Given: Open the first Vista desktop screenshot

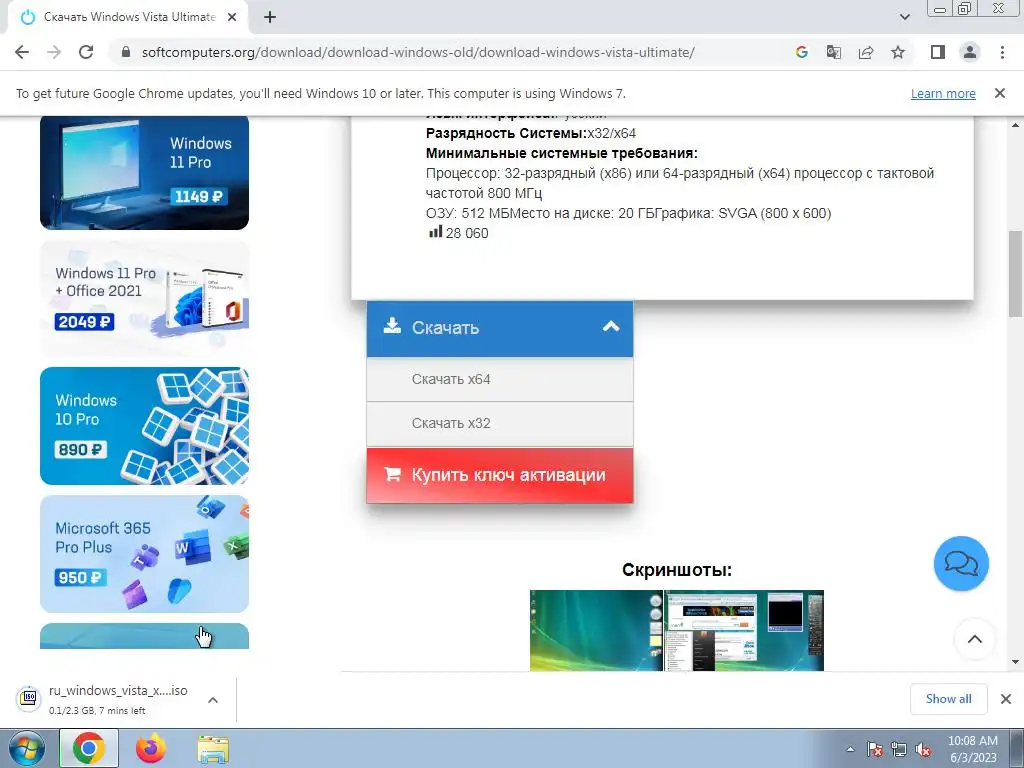Looking at the screenshot, I should tap(596, 630).
